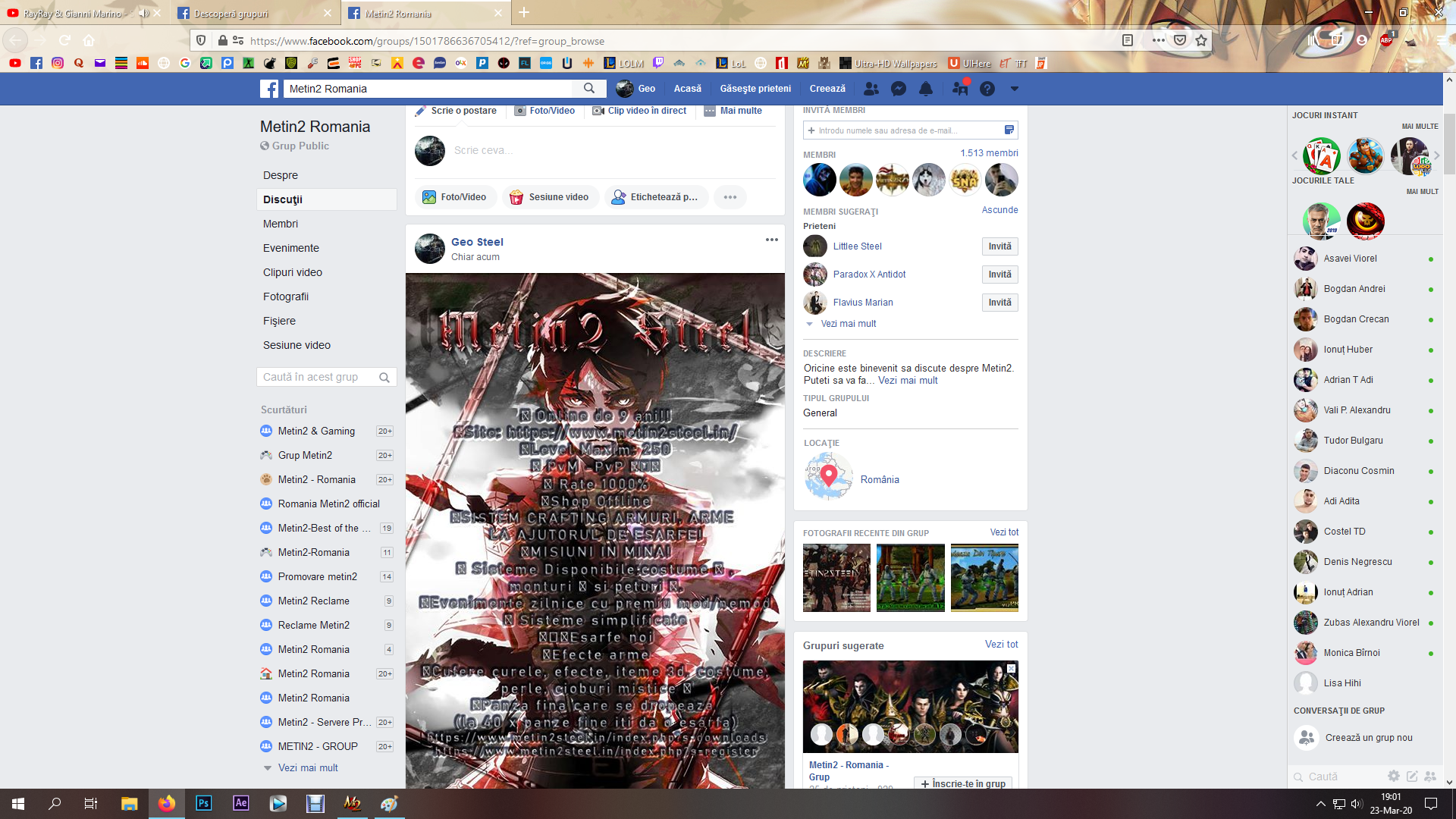Click the friend requests icon
The image size is (1456, 819).
point(871,89)
